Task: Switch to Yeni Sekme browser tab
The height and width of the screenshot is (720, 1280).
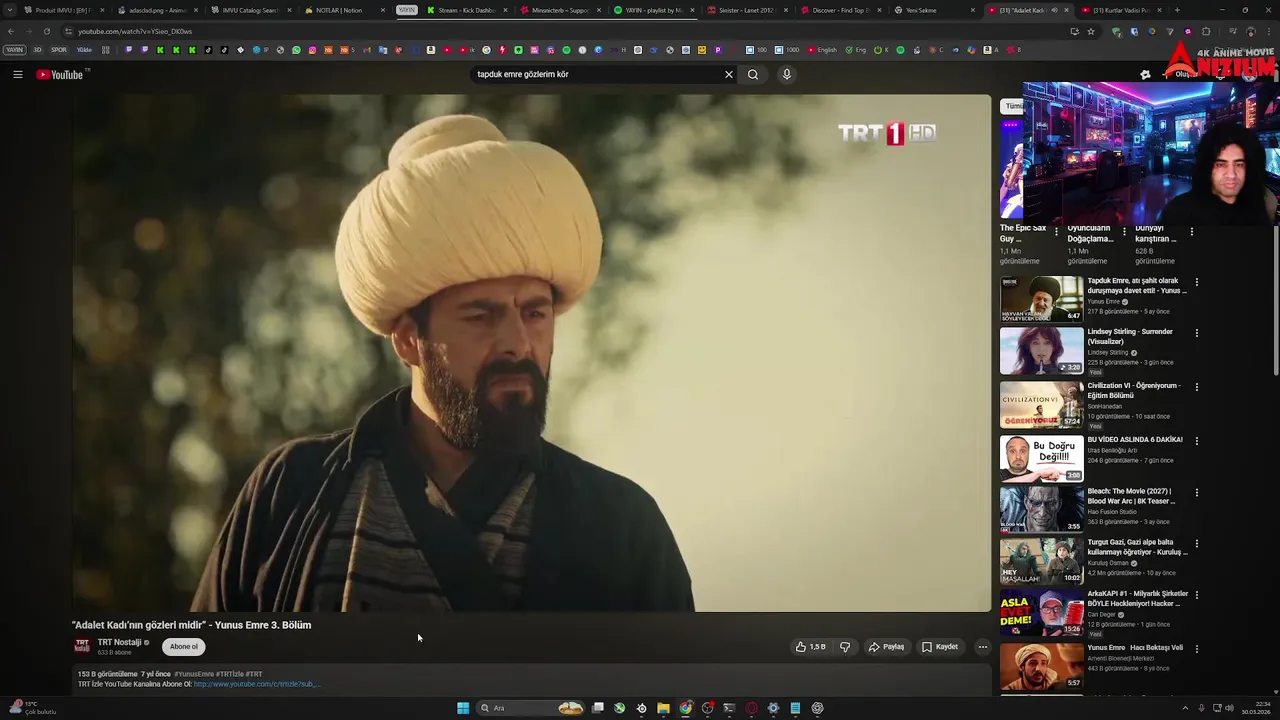Action: click(933, 10)
